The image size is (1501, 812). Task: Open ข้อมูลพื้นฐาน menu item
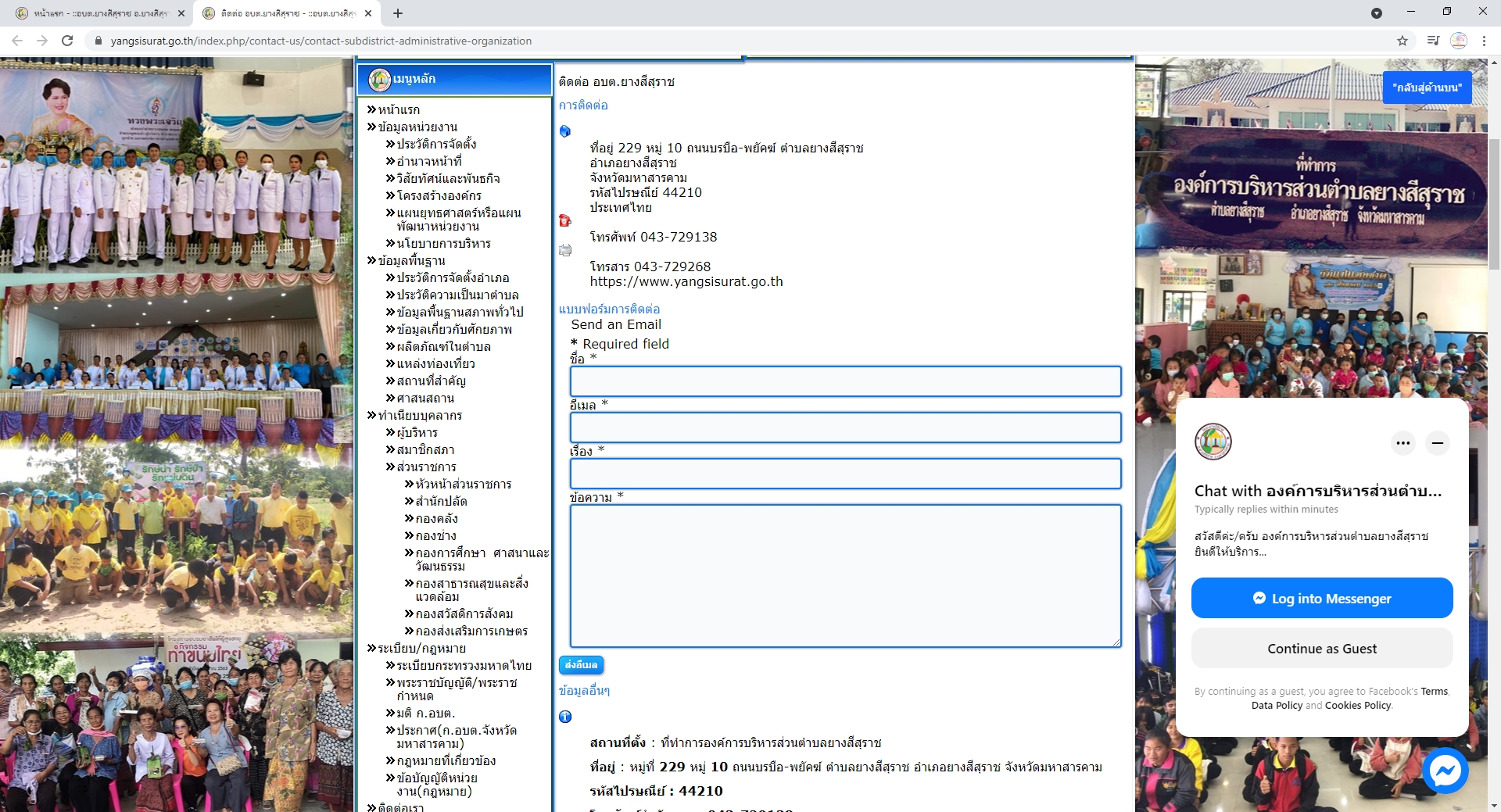pos(411,260)
